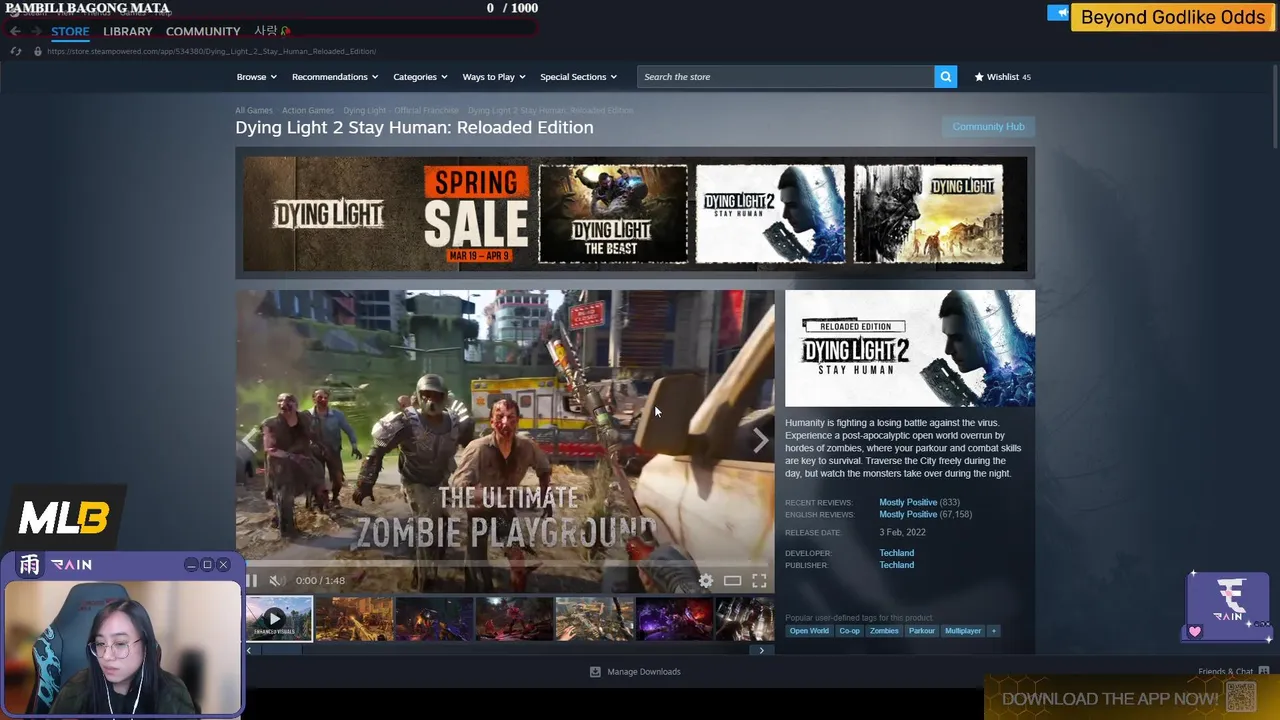Click the Open World tag
The height and width of the screenshot is (720, 1280).
(x=809, y=631)
